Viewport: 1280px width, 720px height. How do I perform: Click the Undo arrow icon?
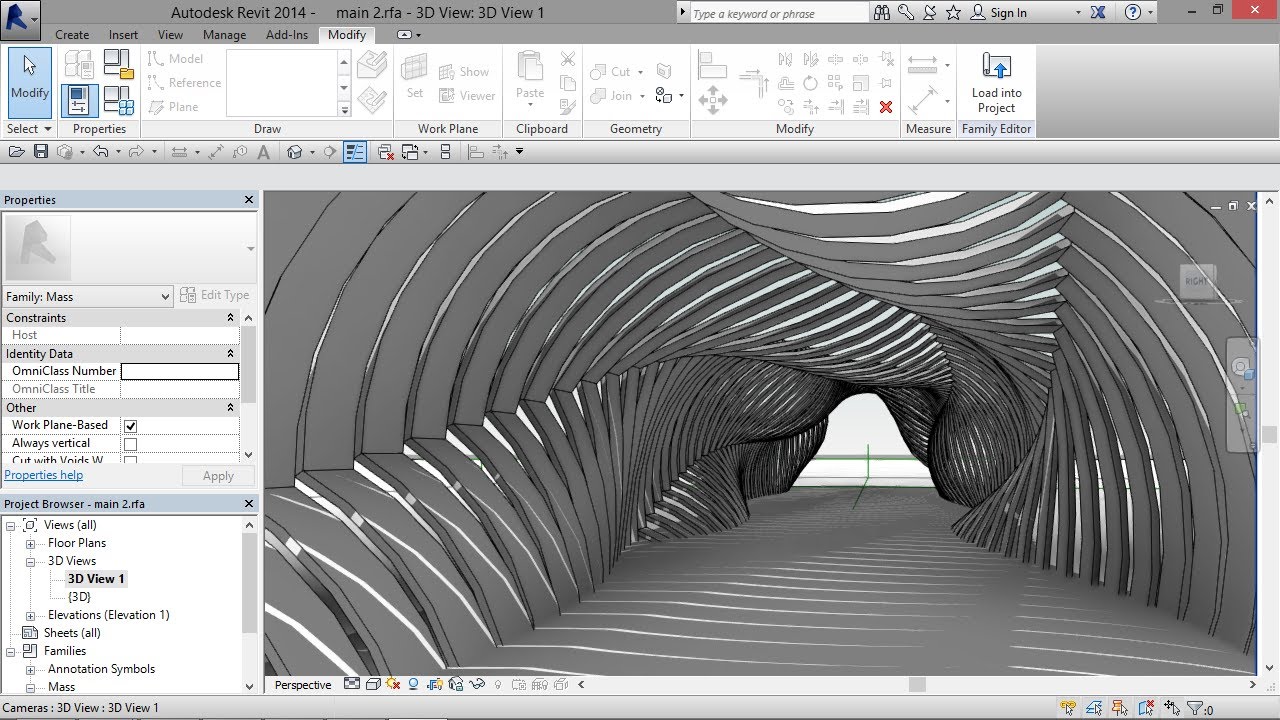(99, 152)
